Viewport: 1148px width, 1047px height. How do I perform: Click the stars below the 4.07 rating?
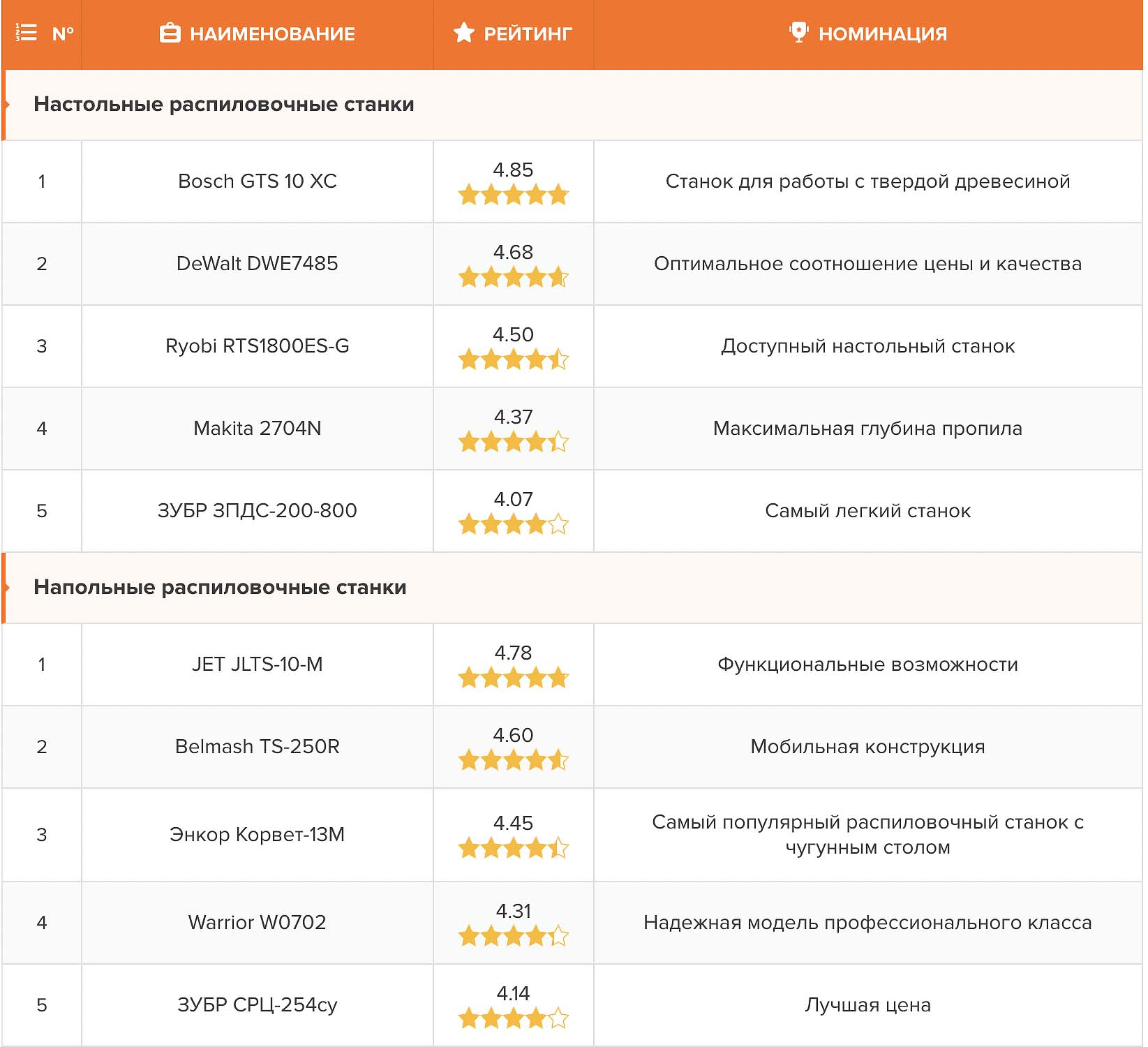coord(513,524)
